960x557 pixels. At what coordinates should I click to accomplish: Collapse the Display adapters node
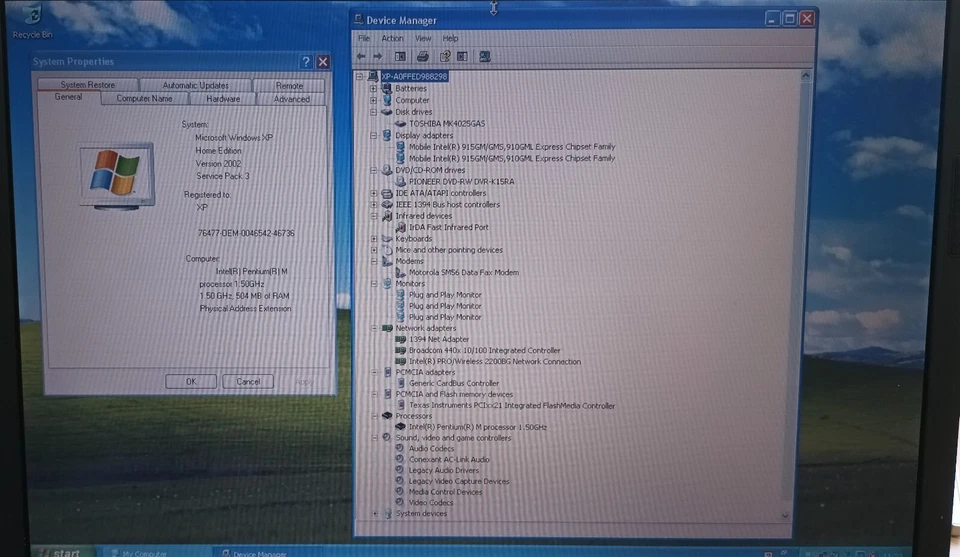pyautogui.click(x=373, y=135)
